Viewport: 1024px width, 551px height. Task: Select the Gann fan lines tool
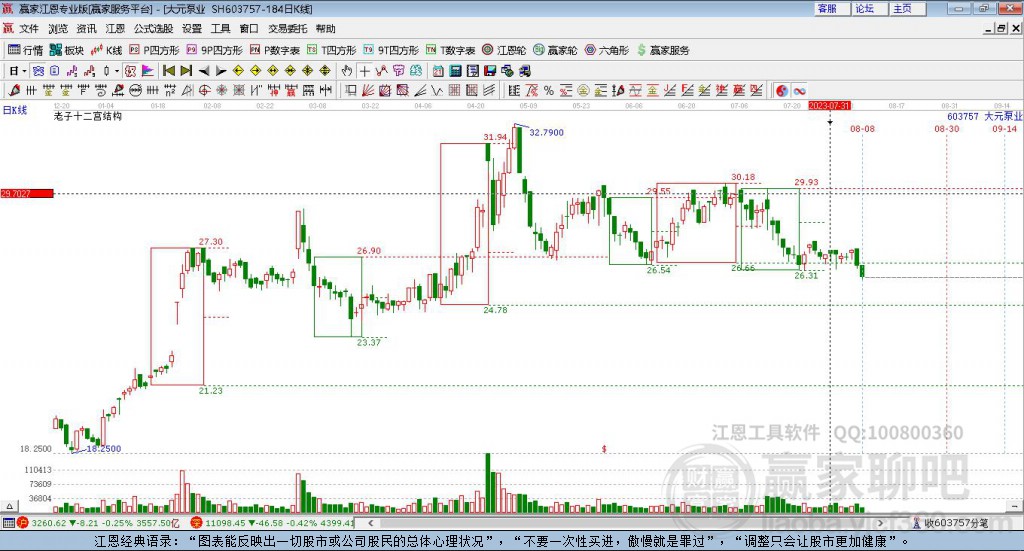pos(367,90)
